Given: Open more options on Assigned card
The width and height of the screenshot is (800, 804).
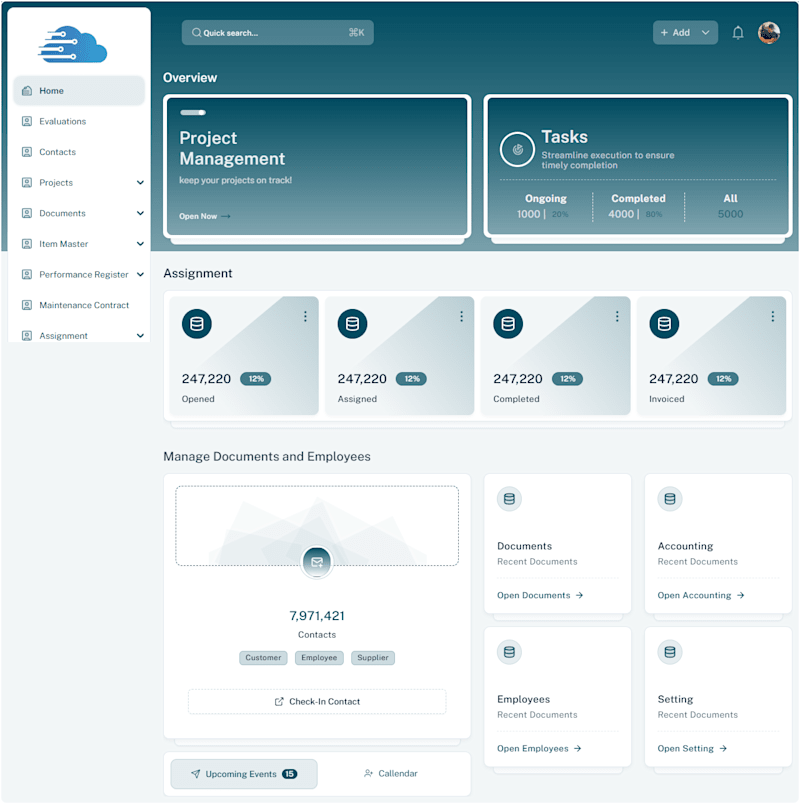Looking at the screenshot, I should (462, 316).
